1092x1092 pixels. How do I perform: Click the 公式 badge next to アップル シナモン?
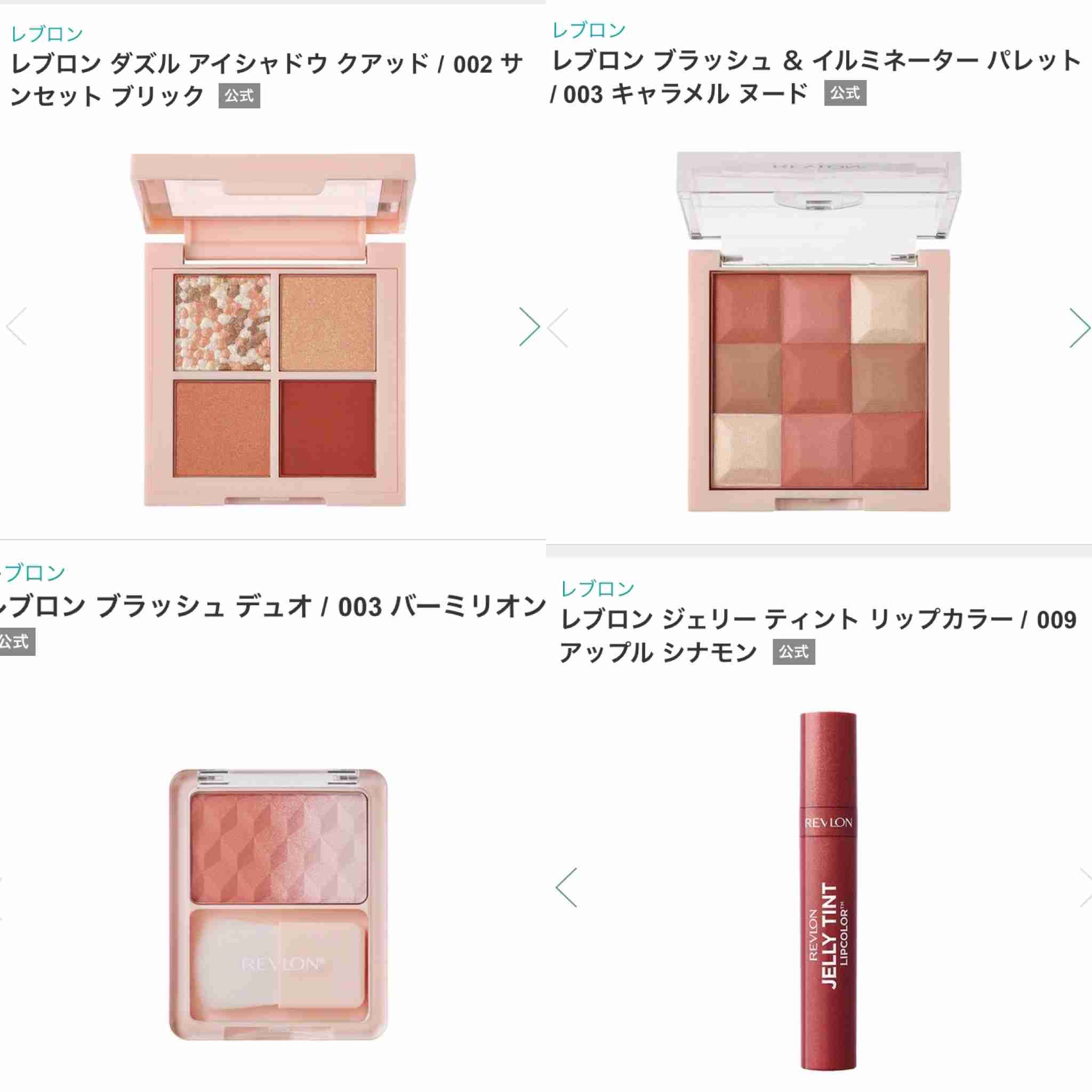click(793, 652)
